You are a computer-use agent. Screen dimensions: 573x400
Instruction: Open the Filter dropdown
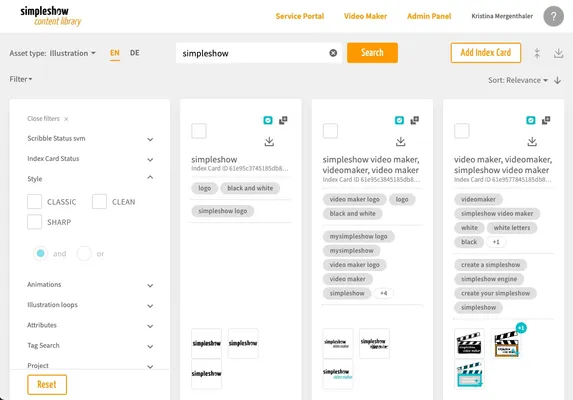coord(21,79)
